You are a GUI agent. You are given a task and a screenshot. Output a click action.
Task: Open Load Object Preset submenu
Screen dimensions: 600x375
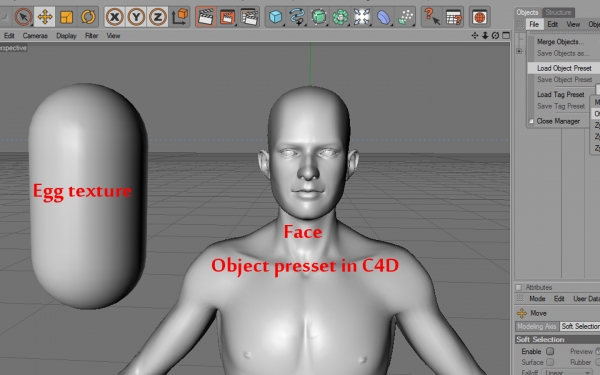(x=563, y=68)
